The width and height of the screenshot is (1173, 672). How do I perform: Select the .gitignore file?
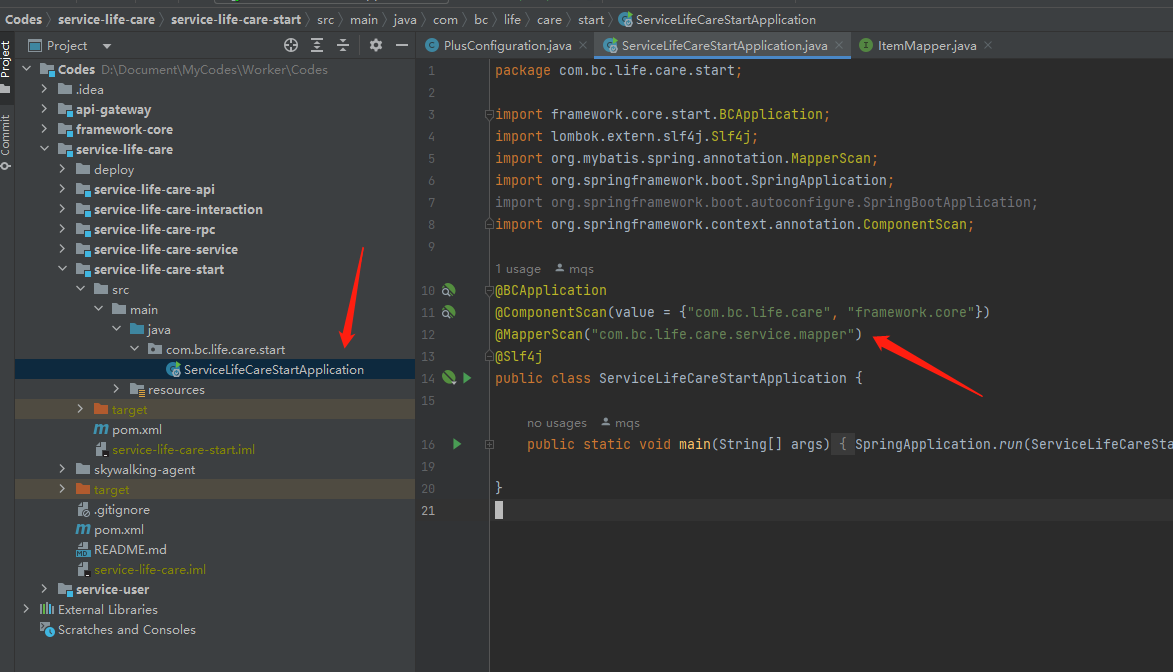click(x=215, y=510)
